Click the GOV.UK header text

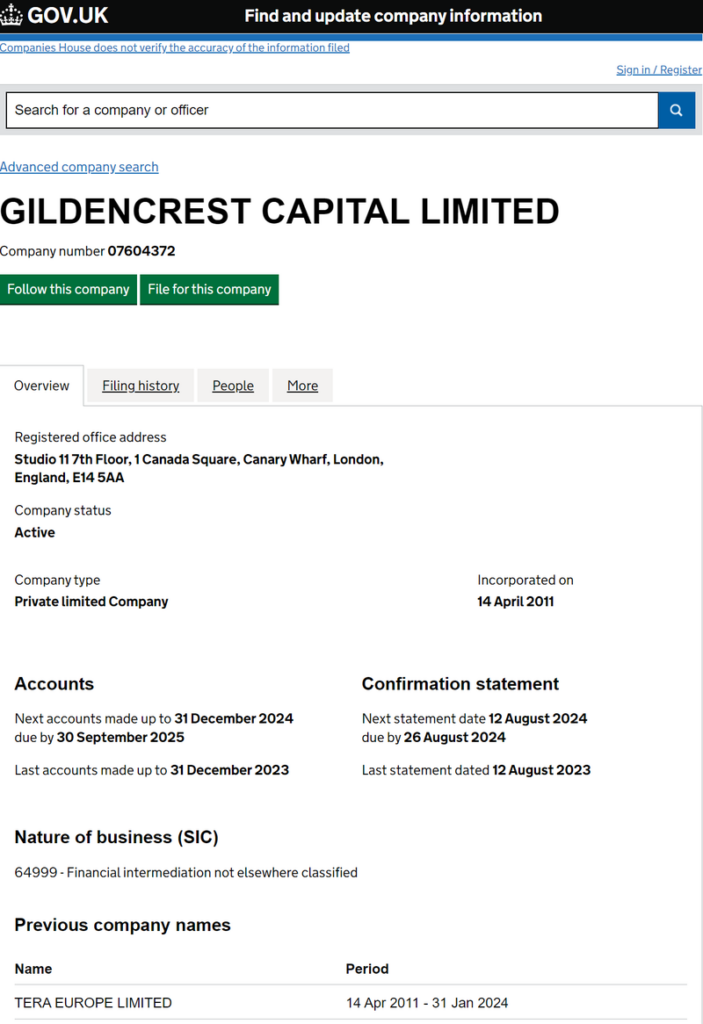point(68,16)
